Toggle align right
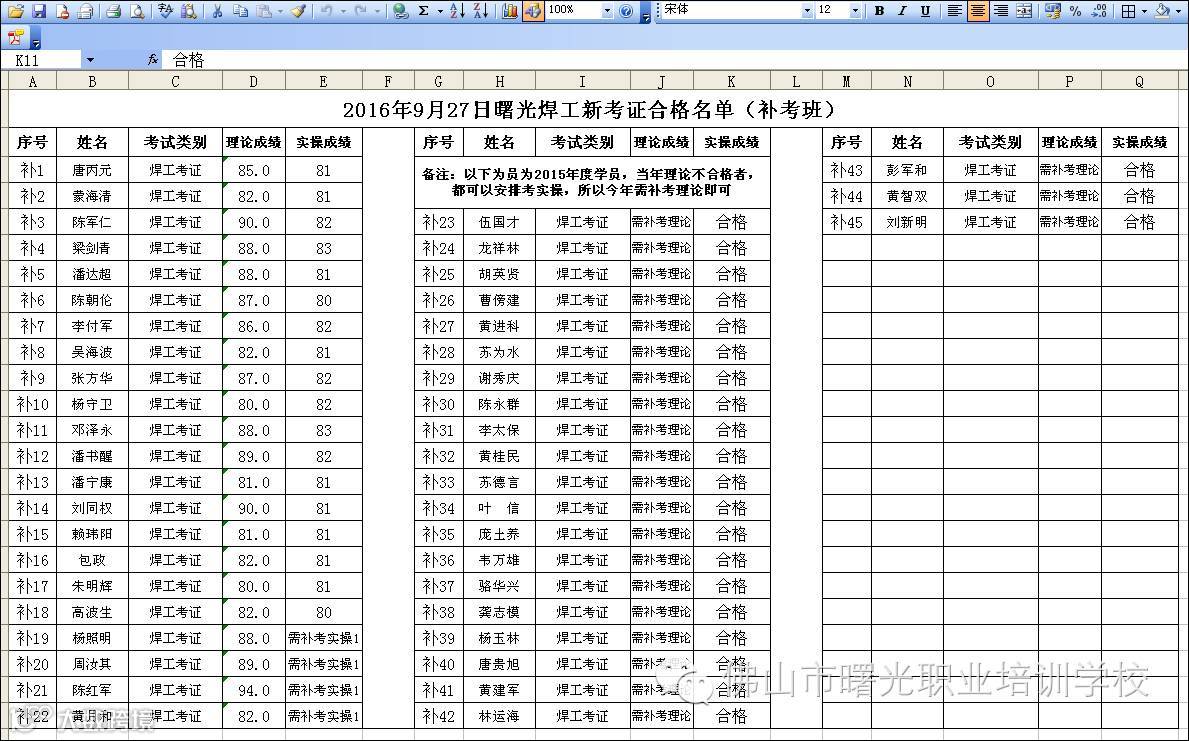 (1001, 11)
